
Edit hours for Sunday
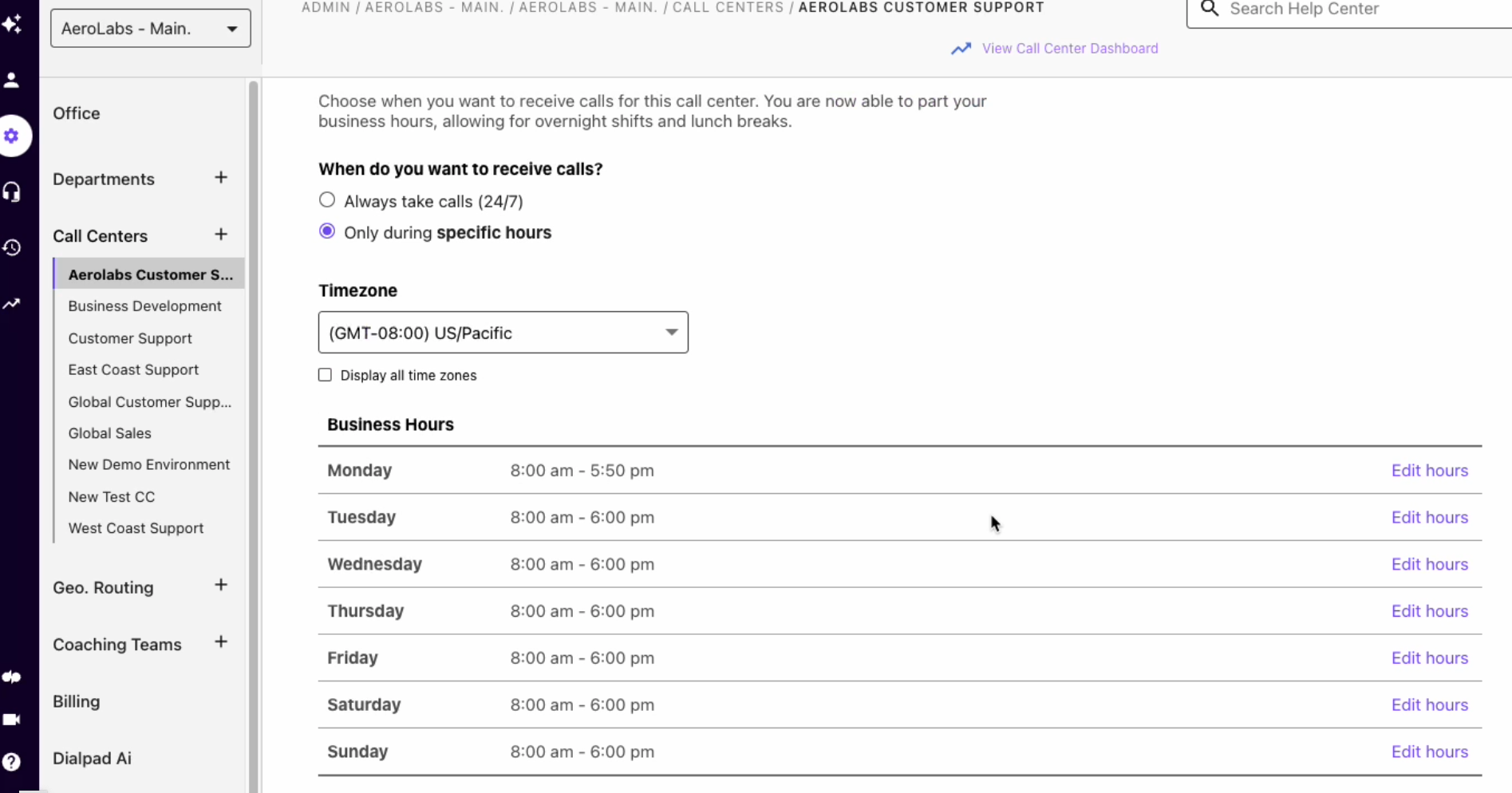[x=1430, y=752]
